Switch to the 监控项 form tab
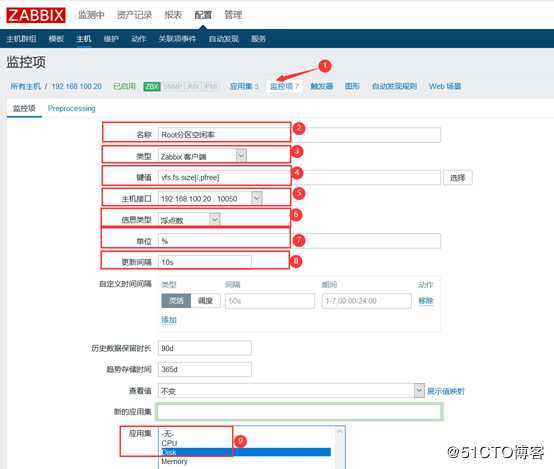 click(24, 109)
